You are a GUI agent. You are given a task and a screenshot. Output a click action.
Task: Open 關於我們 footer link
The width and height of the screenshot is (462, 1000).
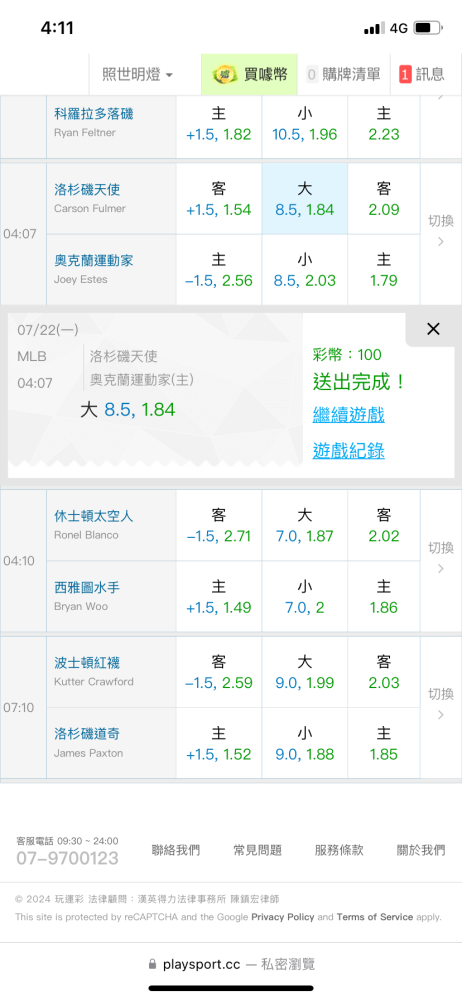pyautogui.click(x=421, y=850)
